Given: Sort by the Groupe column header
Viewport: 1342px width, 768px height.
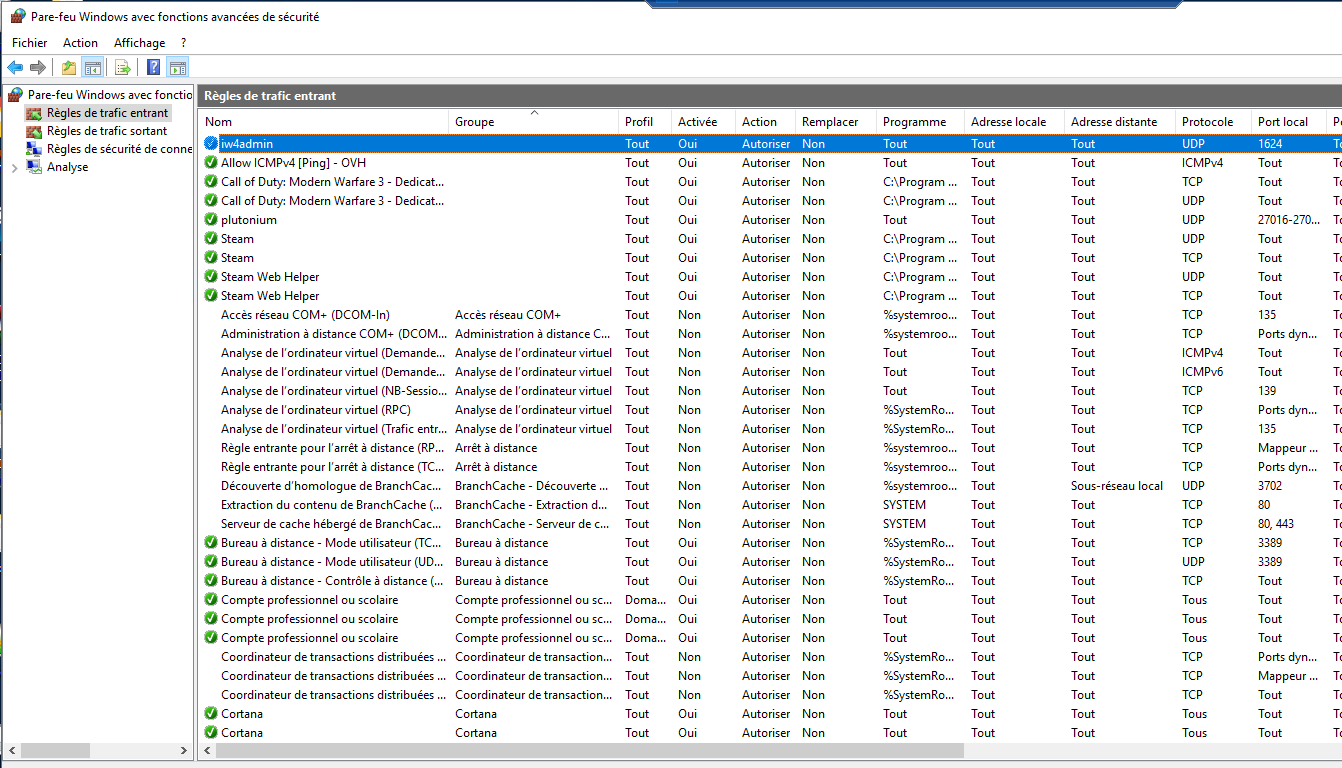Looking at the screenshot, I should coord(534,122).
